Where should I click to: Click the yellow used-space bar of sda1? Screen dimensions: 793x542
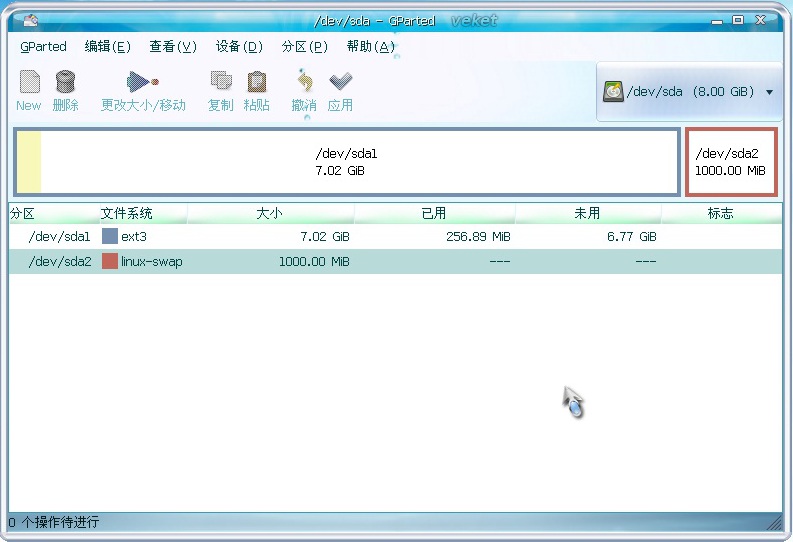click(29, 162)
